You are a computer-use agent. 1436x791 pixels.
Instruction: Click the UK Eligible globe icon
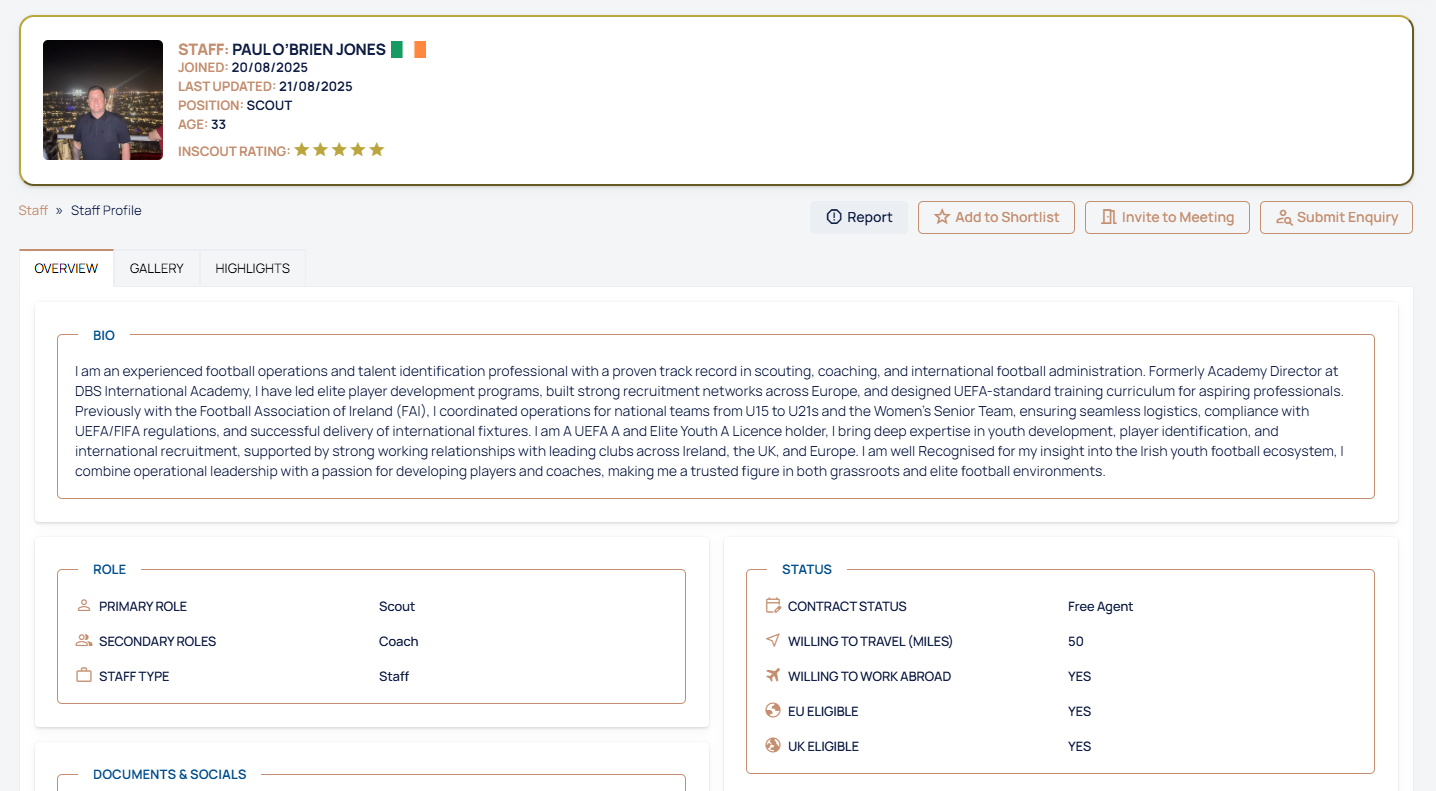[x=773, y=746]
